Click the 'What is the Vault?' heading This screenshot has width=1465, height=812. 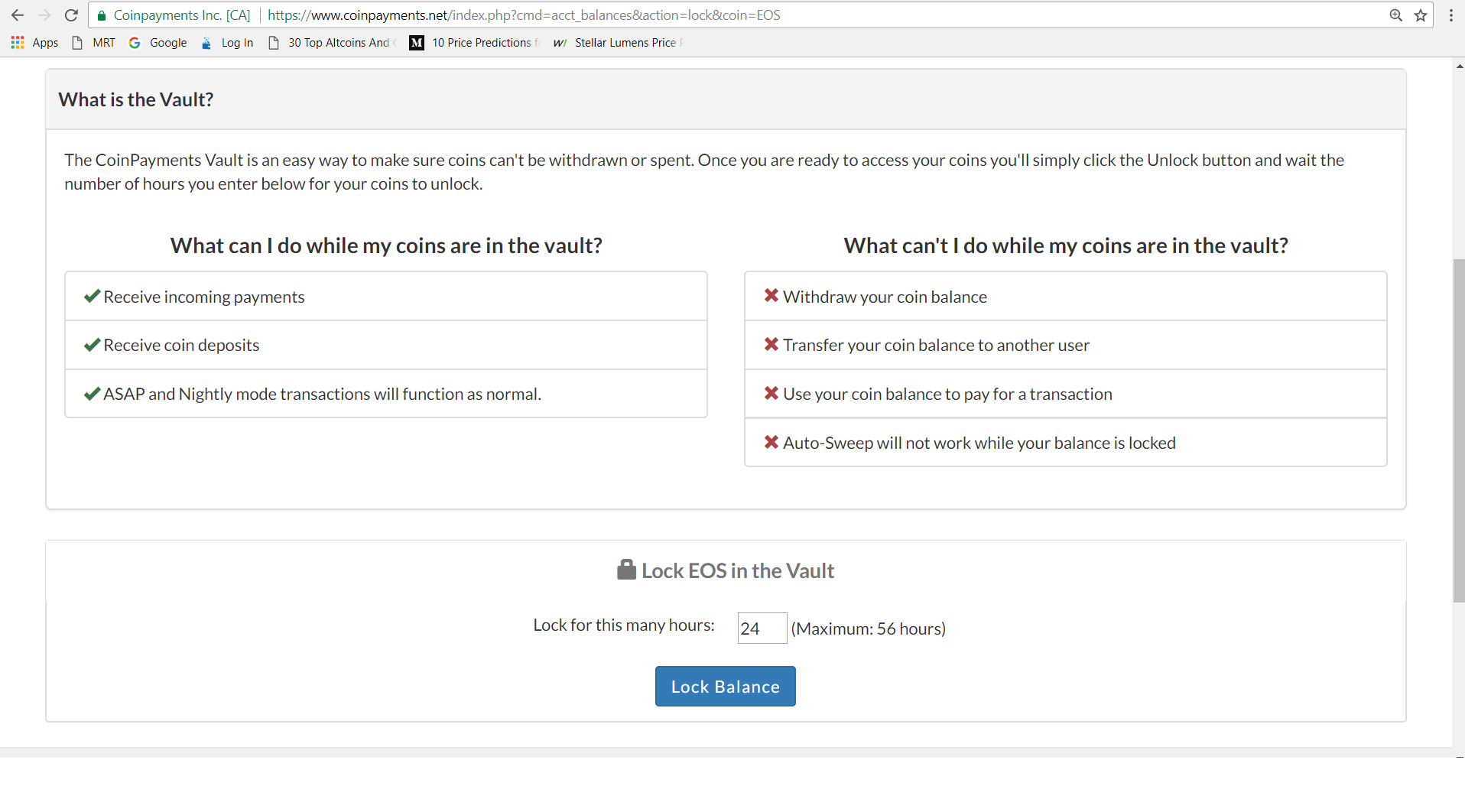click(136, 99)
